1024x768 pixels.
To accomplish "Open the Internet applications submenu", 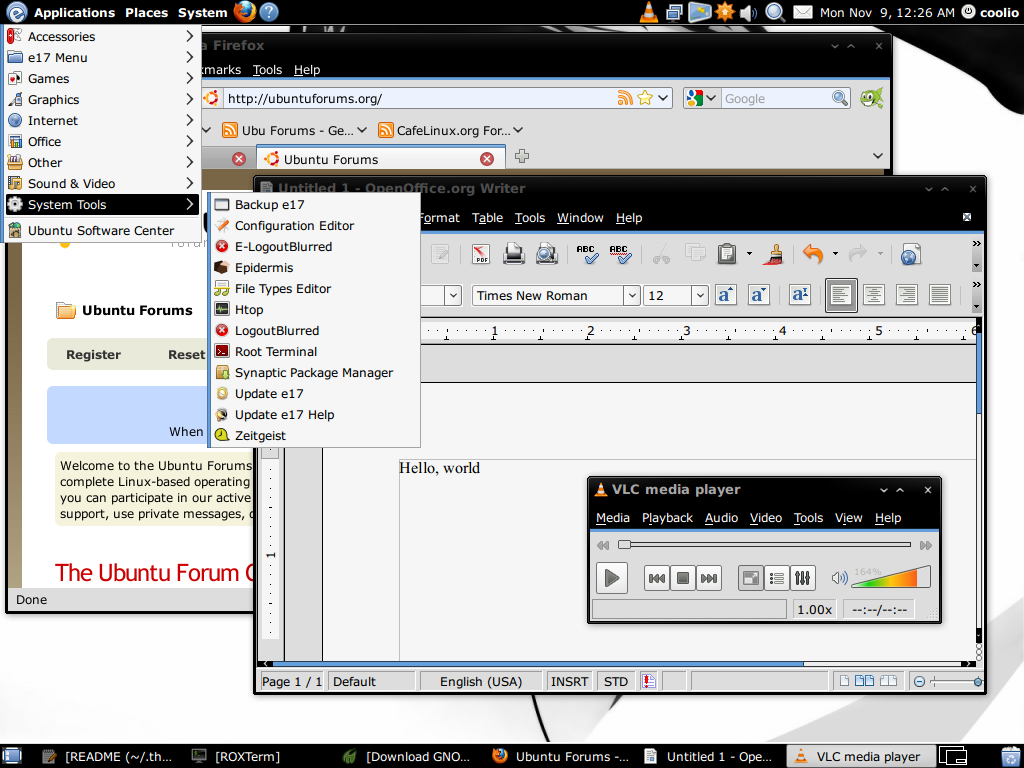I will click(101, 120).
